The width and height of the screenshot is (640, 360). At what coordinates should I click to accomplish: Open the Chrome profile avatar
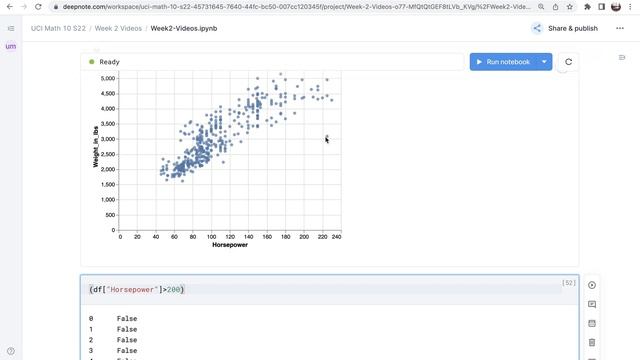616,7
